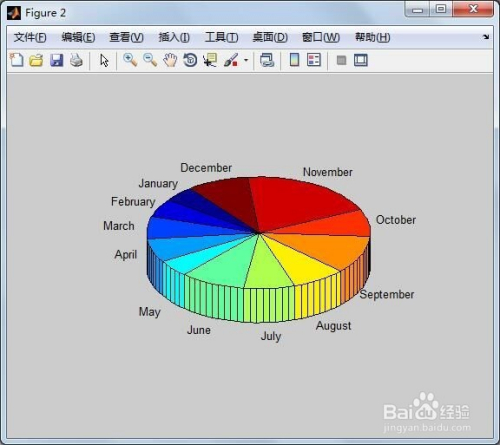Insert a legend using the toolbar icon
The image size is (500, 445).
pos(314,60)
